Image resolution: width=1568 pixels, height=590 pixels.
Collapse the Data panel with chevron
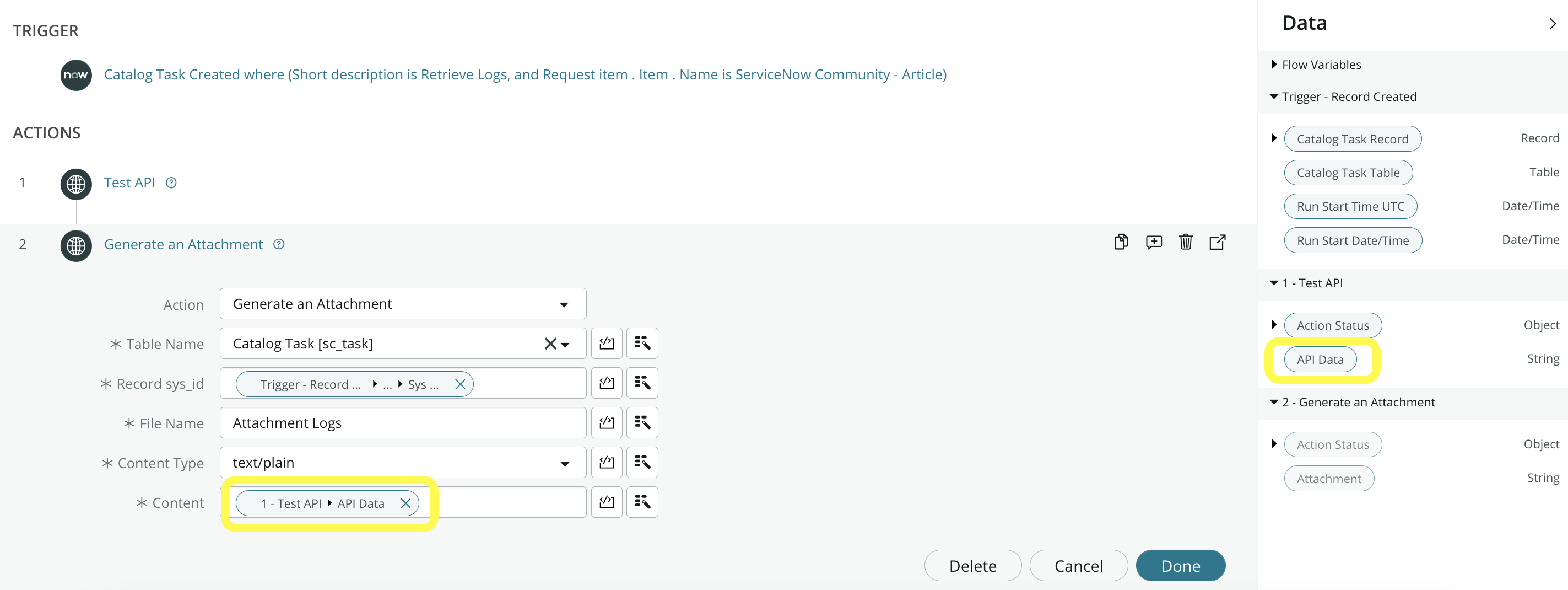(x=1552, y=24)
